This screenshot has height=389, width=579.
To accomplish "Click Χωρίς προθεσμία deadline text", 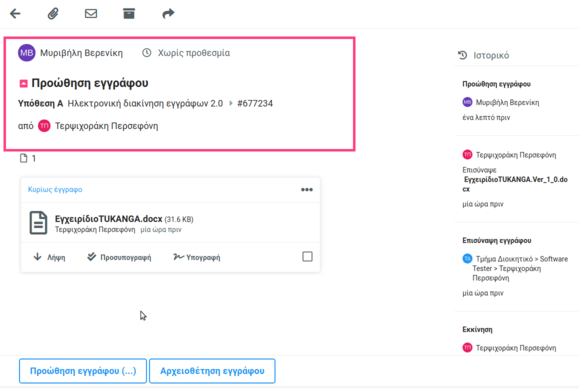I will click(194, 53).
